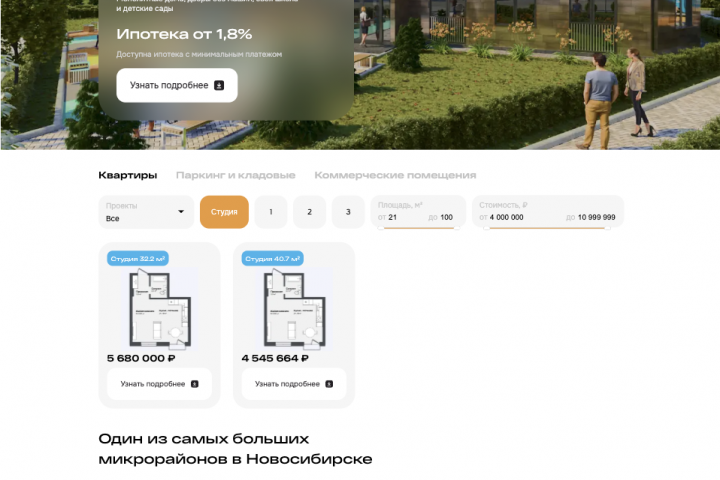Click the icon in the 4 545 664 ₽ card button
Viewport: 720px width, 480px height.
coord(329,384)
